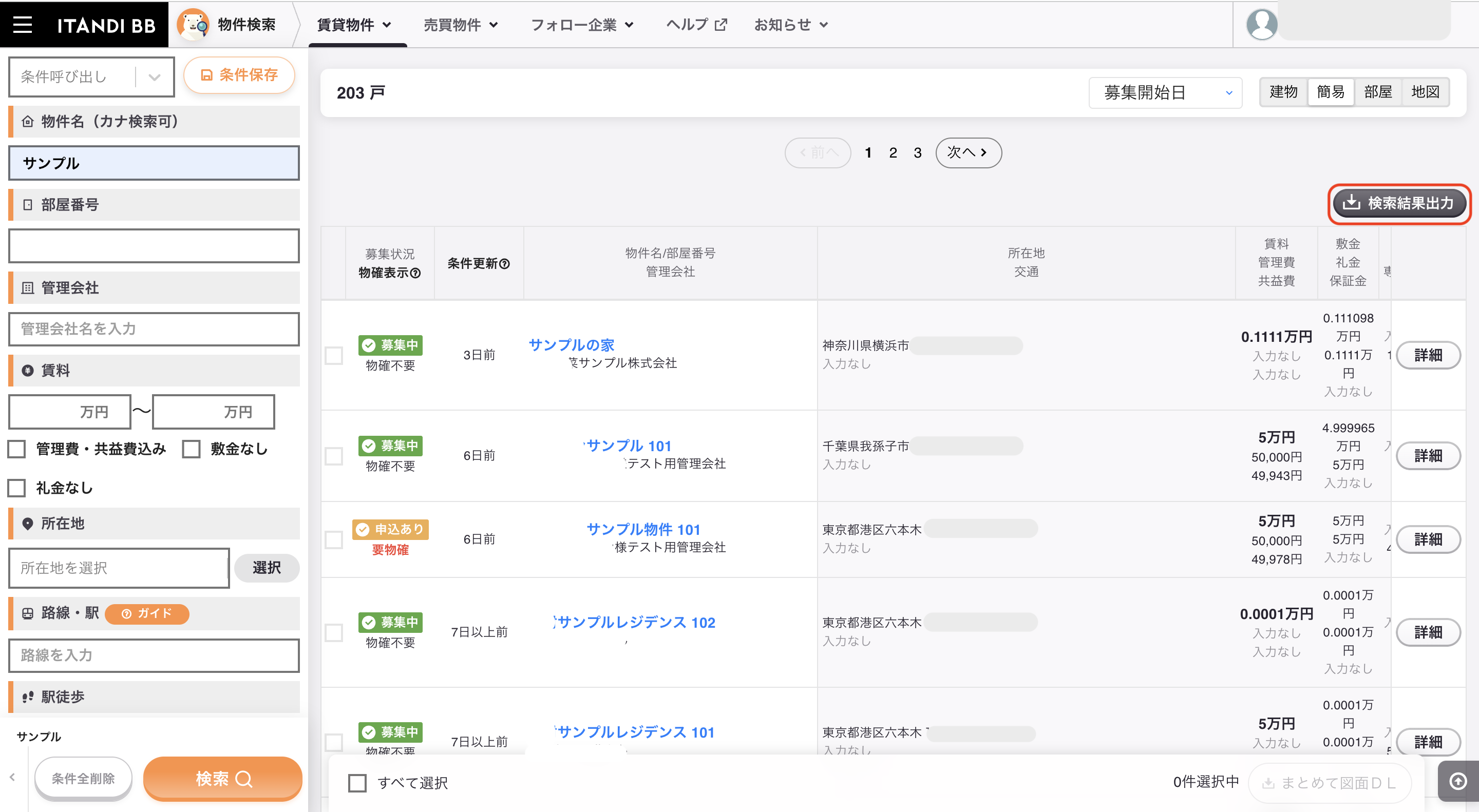Open the 条件呼び出し dropdown
Screen dimensions: 1479x812
coord(92,76)
